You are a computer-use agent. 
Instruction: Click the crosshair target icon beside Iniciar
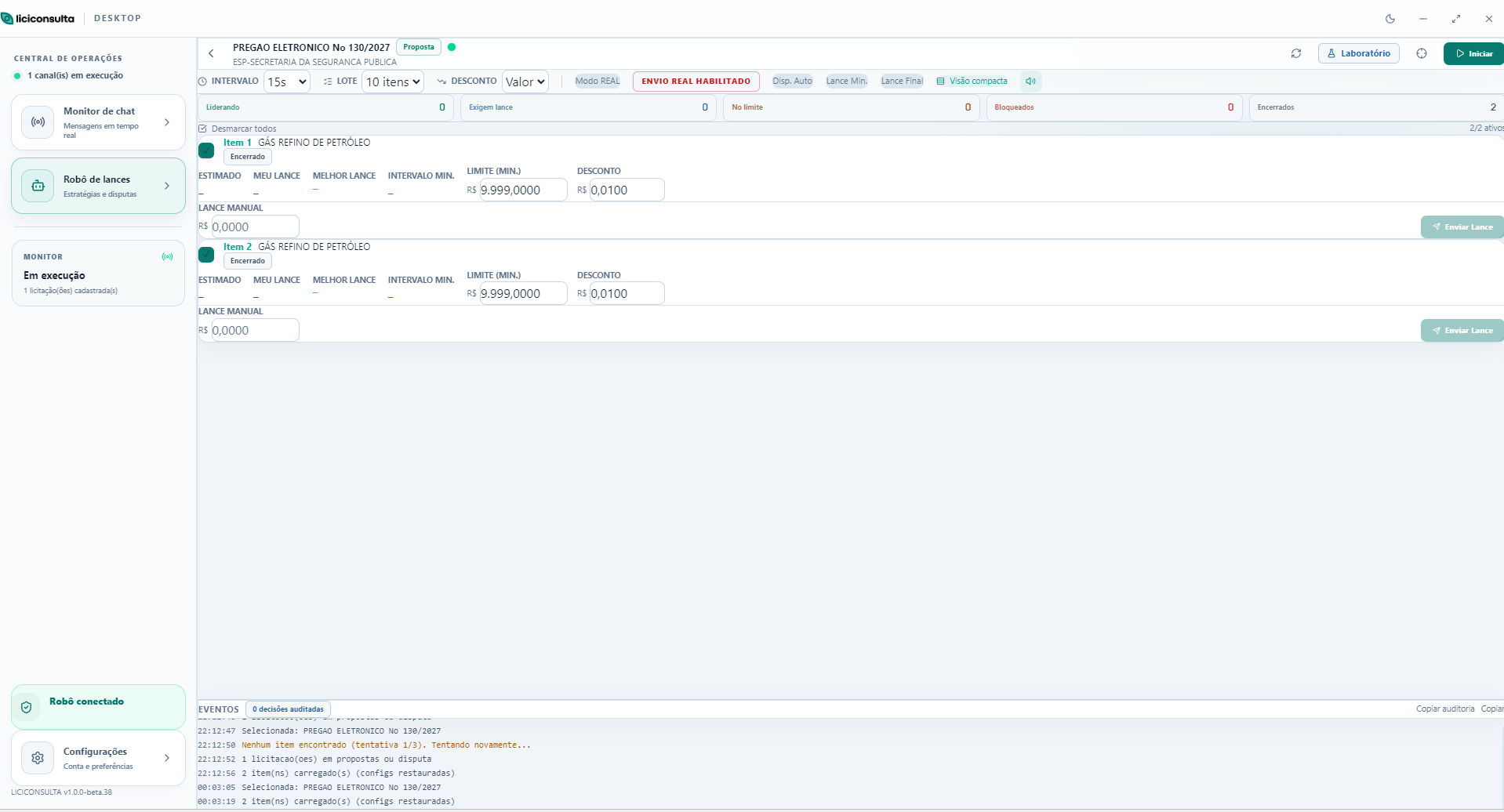(1422, 53)
